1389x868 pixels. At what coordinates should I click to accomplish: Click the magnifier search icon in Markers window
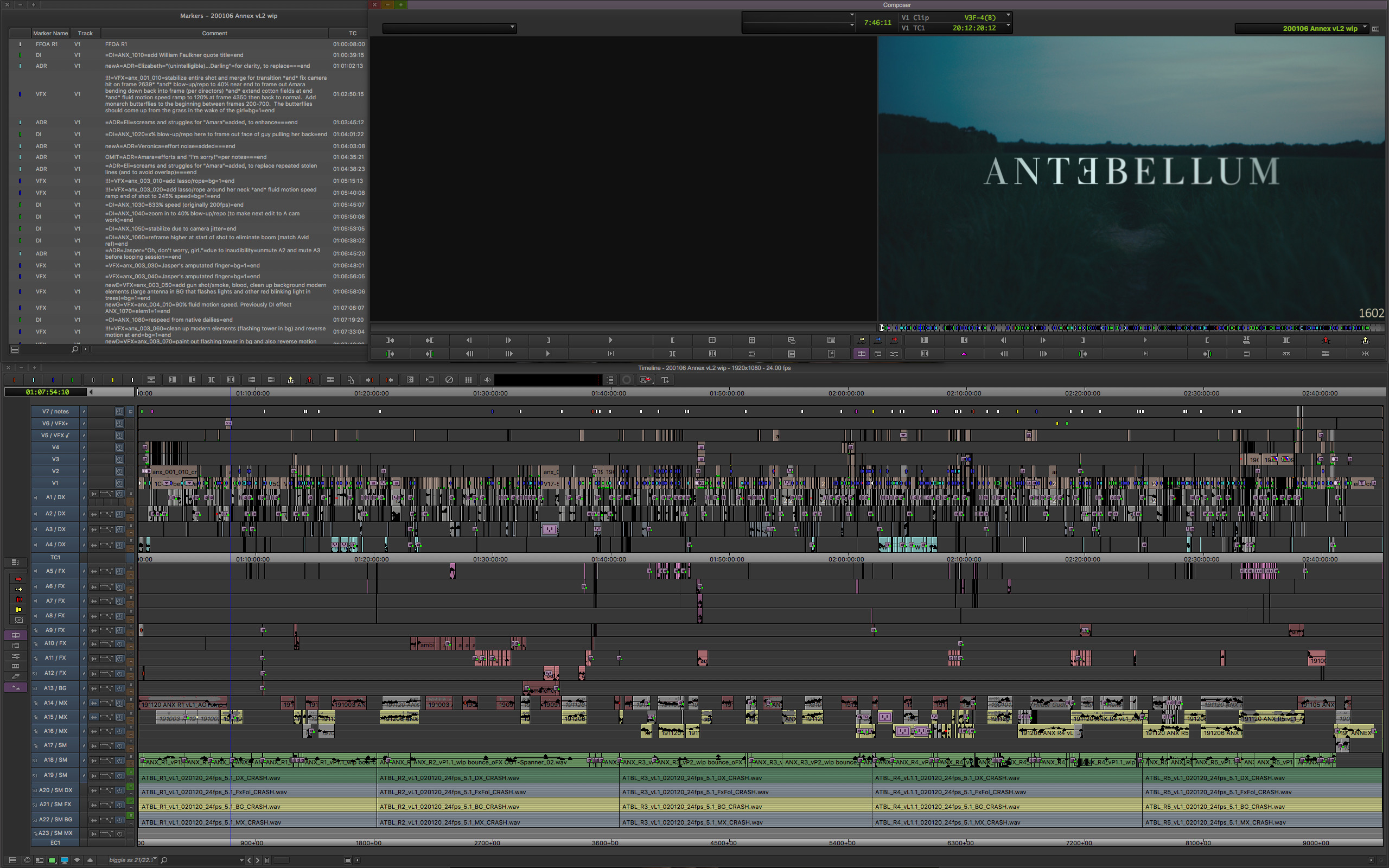pos(75,349)
